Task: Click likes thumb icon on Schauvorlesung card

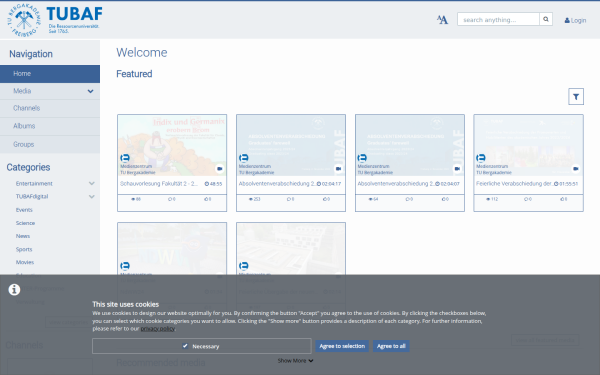Action: [x=206, y=199]
